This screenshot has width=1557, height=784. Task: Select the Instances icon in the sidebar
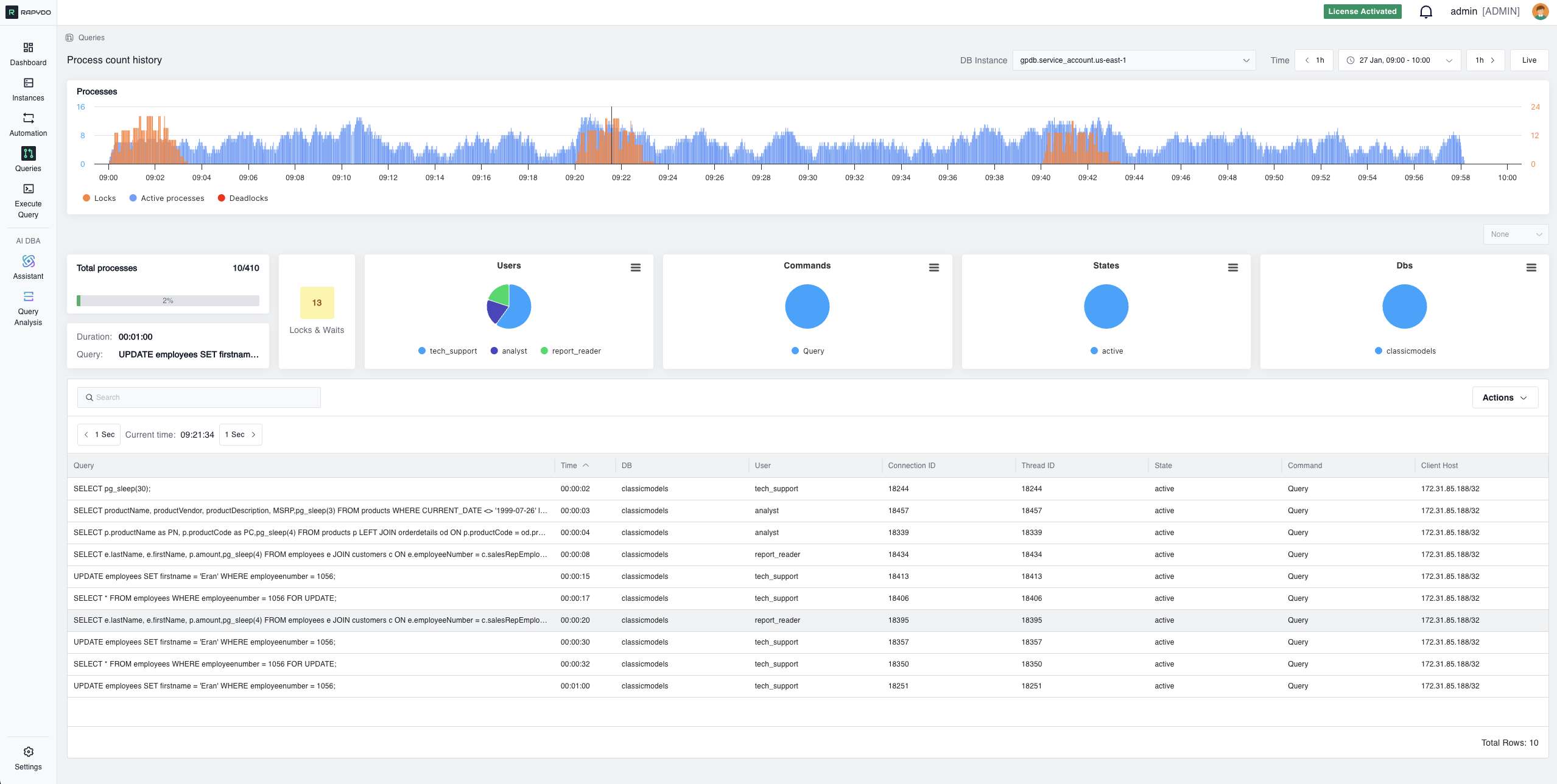27,89
